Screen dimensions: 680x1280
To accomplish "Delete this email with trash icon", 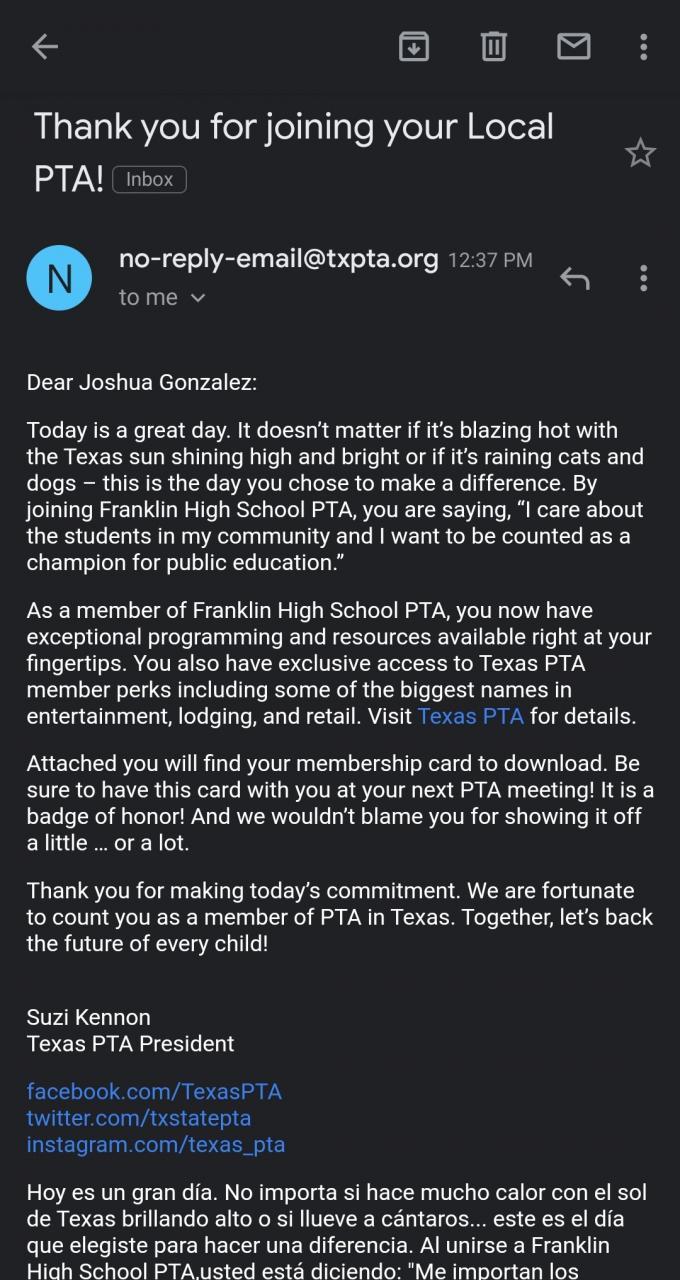I will tap(494, 46).
